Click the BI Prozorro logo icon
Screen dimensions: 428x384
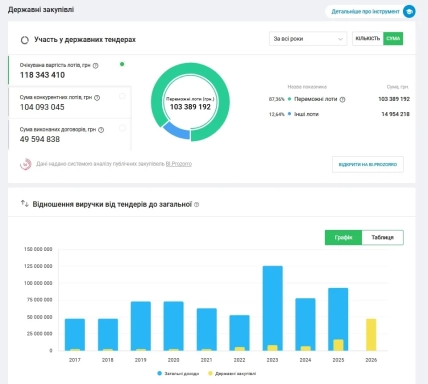coord(26,164)
